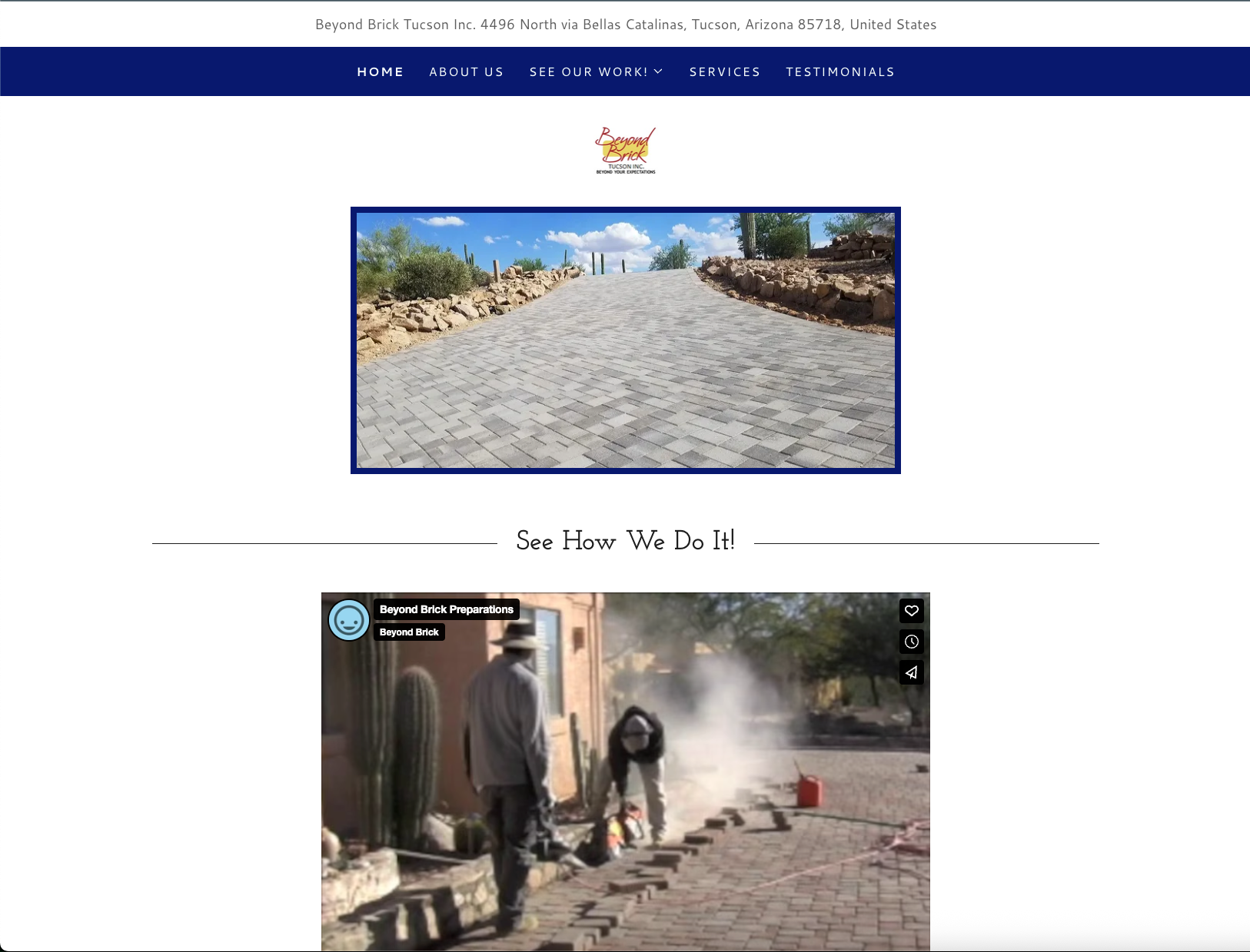Navigate to SERVICES
The image size is (1250, 952).
[724, 71]
